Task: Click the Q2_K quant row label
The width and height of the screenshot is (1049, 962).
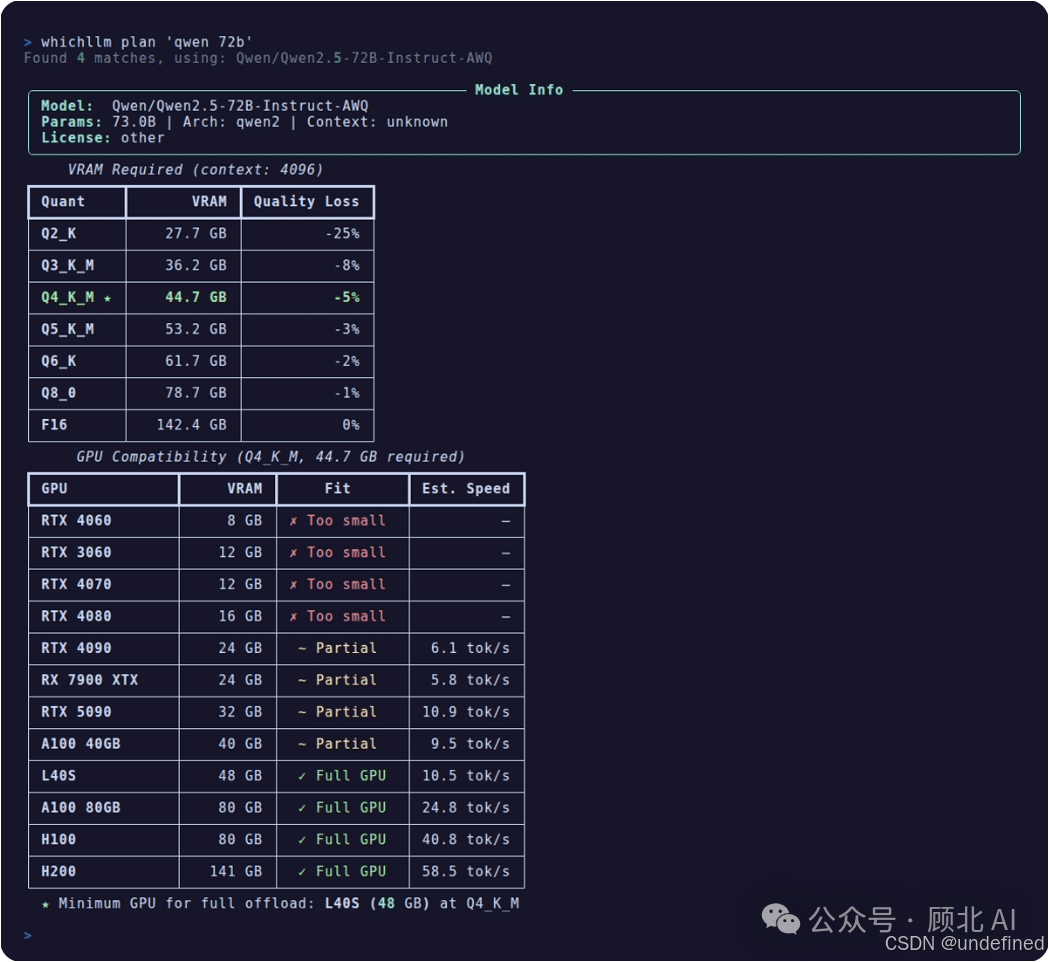Action: (58, 233)
